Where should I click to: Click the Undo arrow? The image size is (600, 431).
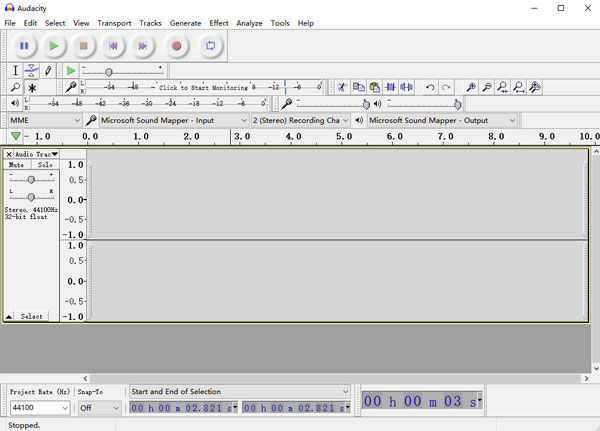430,87
